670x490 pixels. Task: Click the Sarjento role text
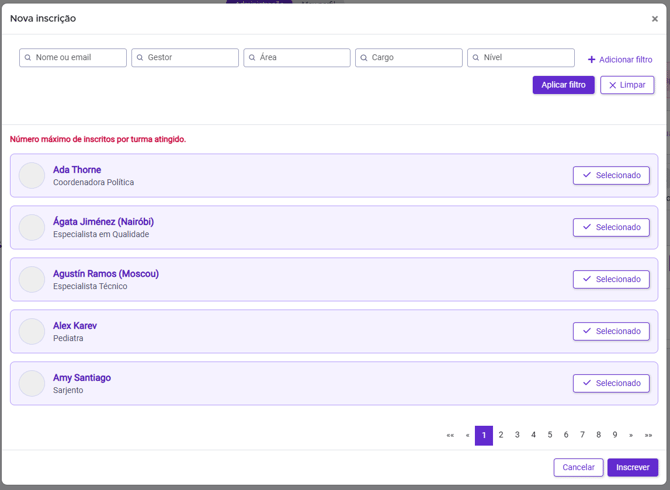tap(68, 390)
